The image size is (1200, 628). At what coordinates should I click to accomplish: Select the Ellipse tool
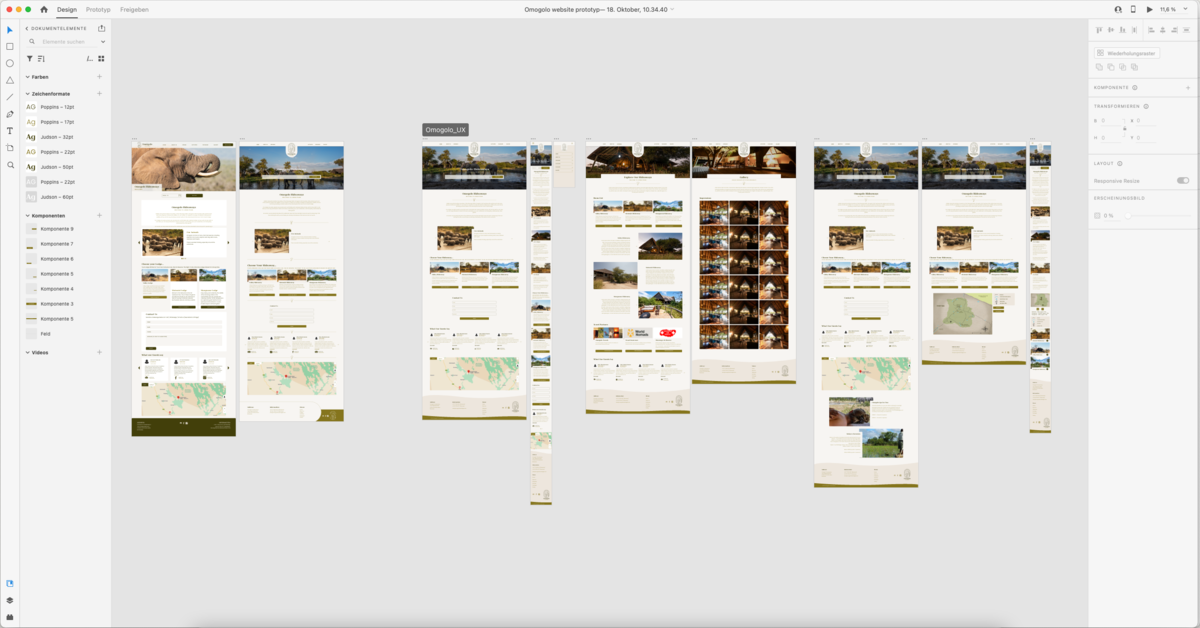click(x=10, y=63)
